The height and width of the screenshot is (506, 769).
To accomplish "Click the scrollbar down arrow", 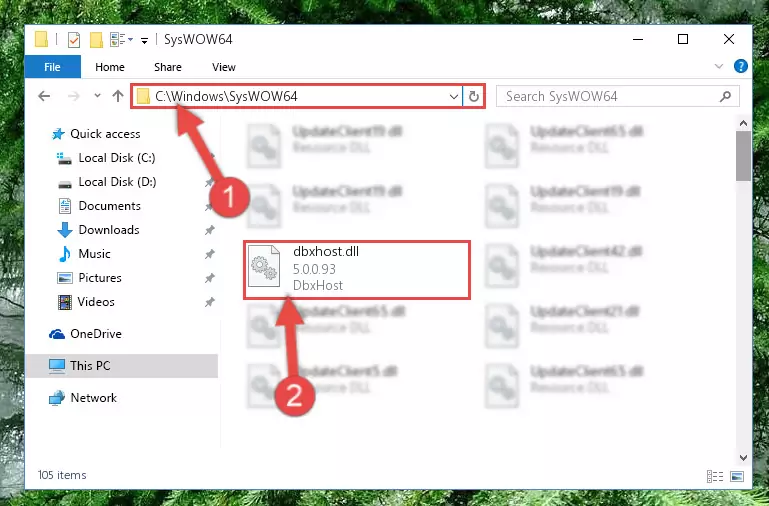I will click(x=743, y=457).
